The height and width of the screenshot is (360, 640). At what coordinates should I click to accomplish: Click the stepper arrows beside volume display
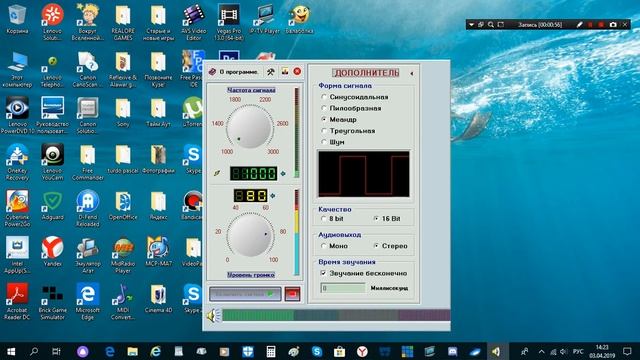click(x=273, y=196)
